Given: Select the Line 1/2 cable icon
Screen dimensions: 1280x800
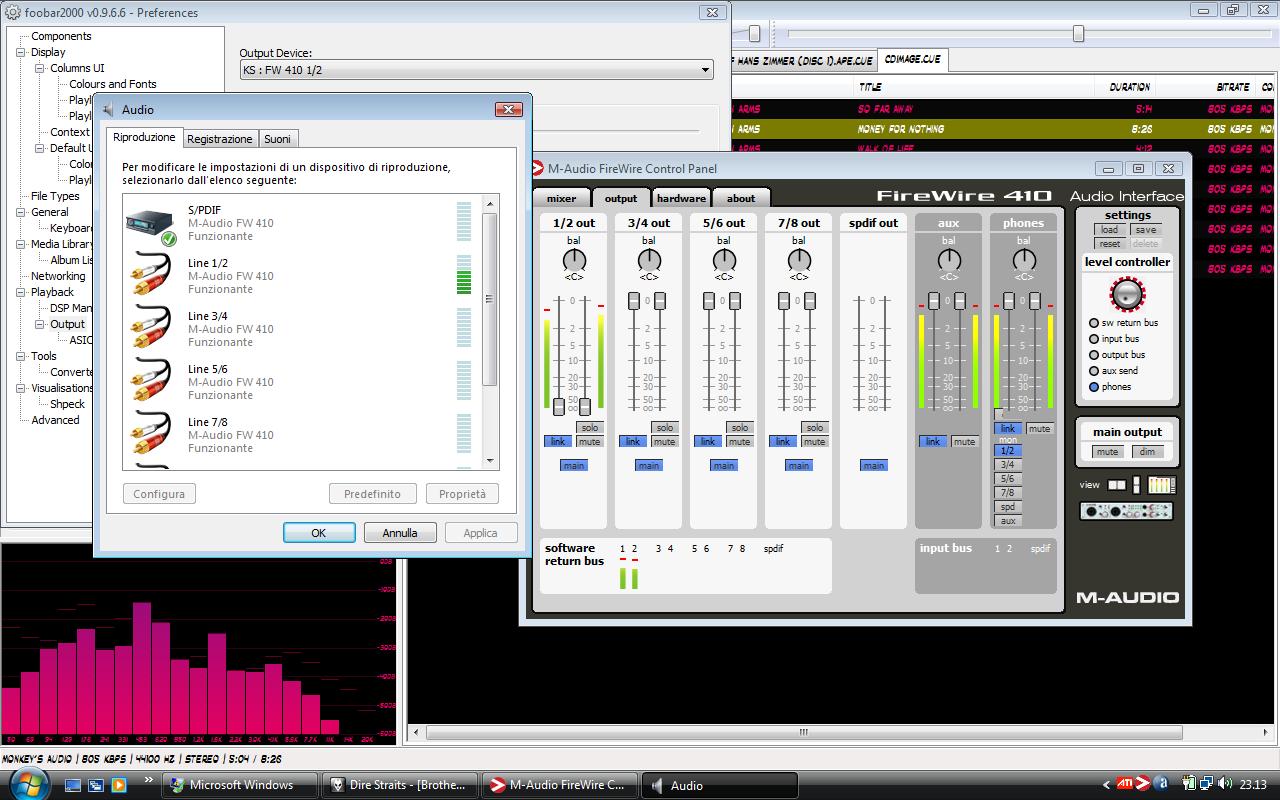Looking at the screenshot, I should (x=152, y=276).
